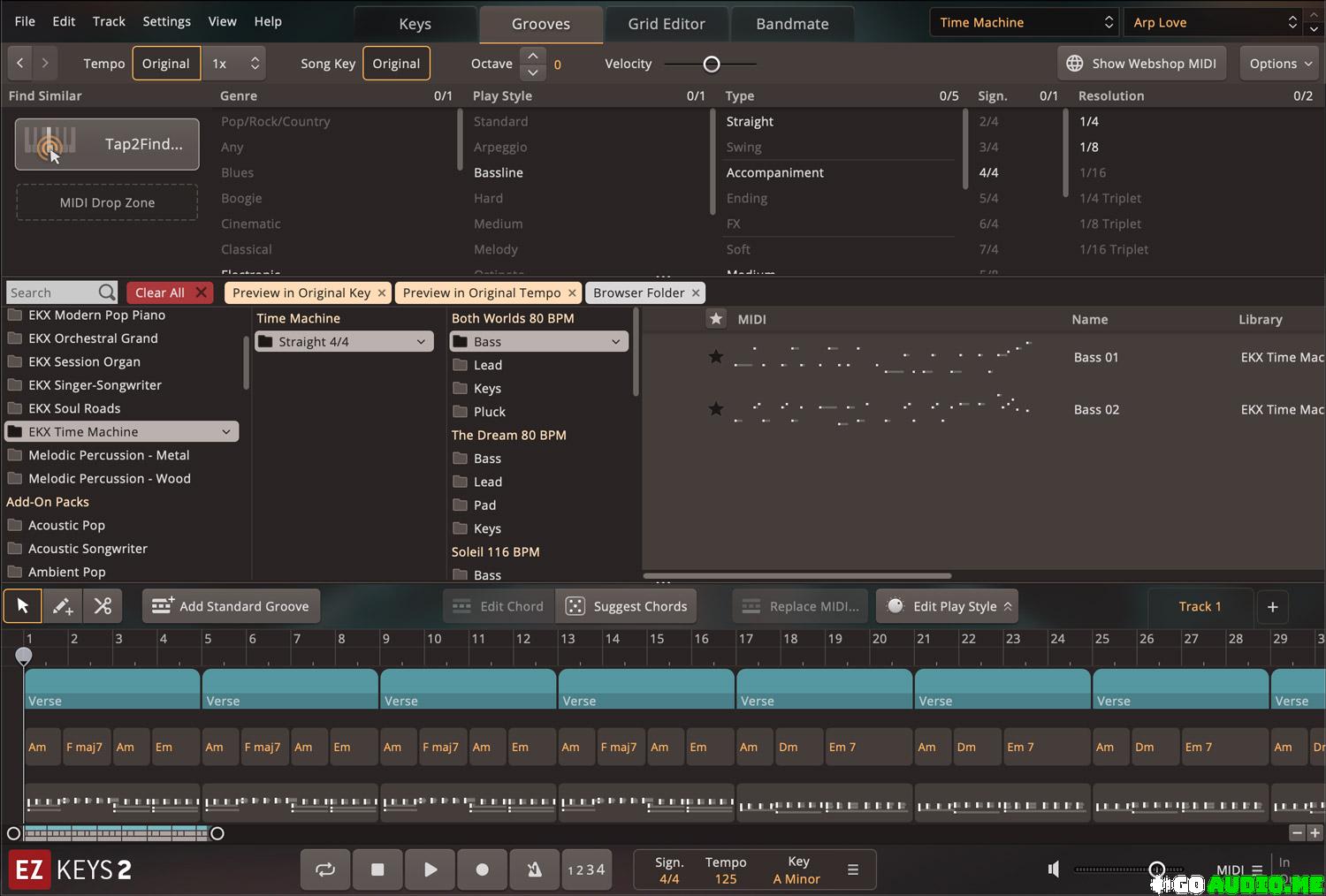This screenshot has height=896, width=1326.
Task: Click the Show Webshop MIDI button
Action: pyautogui.click(x=1141, y=64)
